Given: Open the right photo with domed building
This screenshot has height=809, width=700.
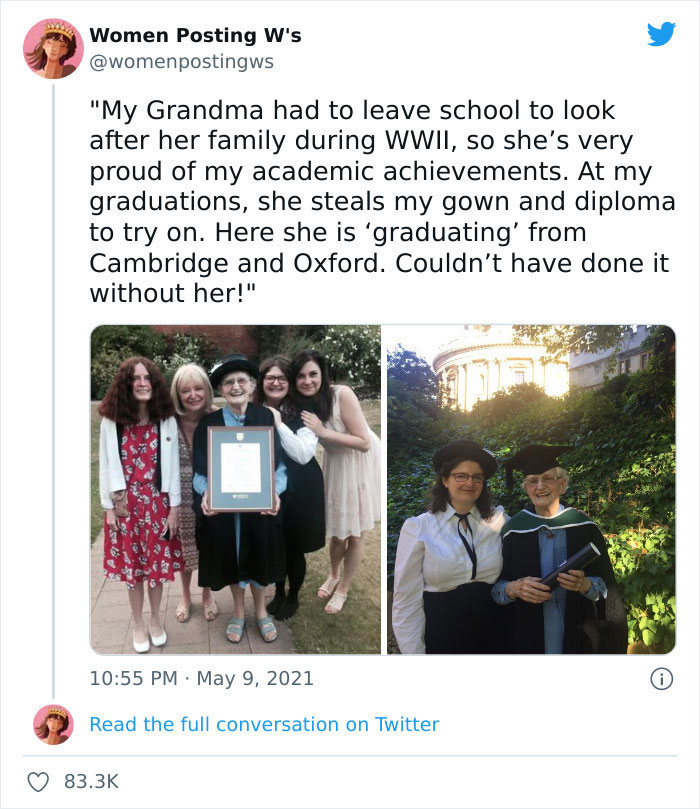Looking at the screenshot, I should 531,489.
